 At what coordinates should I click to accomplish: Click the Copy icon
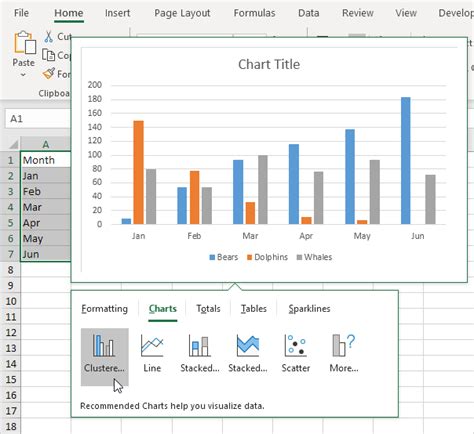49,55
